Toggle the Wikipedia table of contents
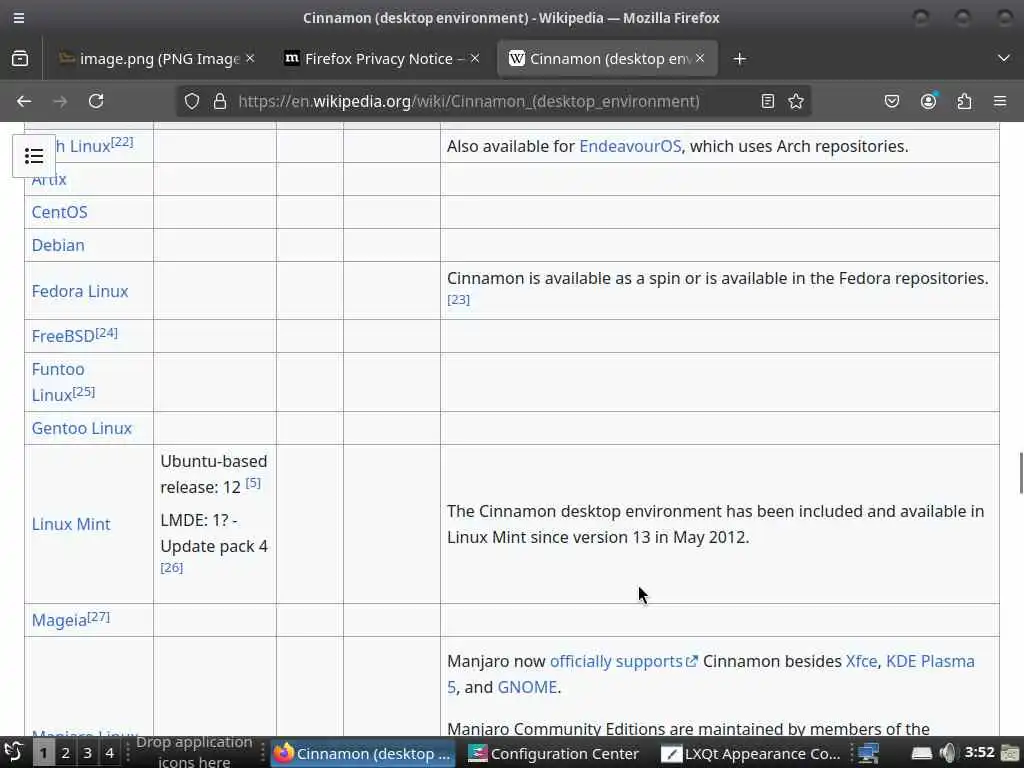Screen dimensions: 1024x768 click(34, 155)
